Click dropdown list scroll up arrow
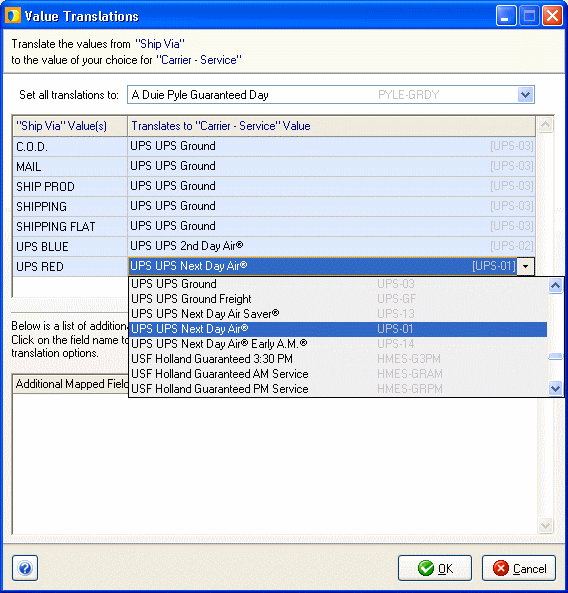568x593 pixels. tap(555, 286)
